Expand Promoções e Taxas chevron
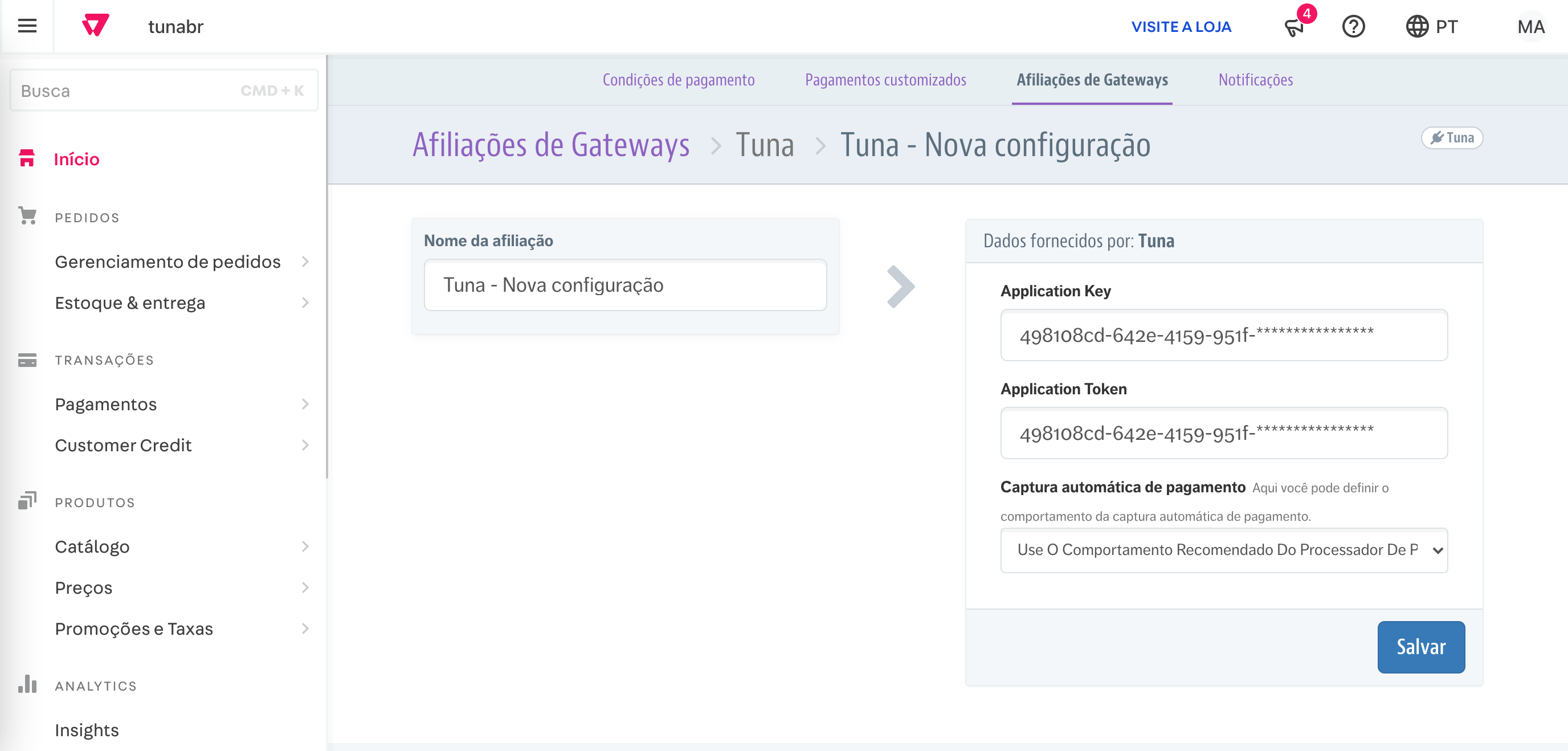Screen dimensions: 1568x751 pyautogui.click(x=305, y=628)
